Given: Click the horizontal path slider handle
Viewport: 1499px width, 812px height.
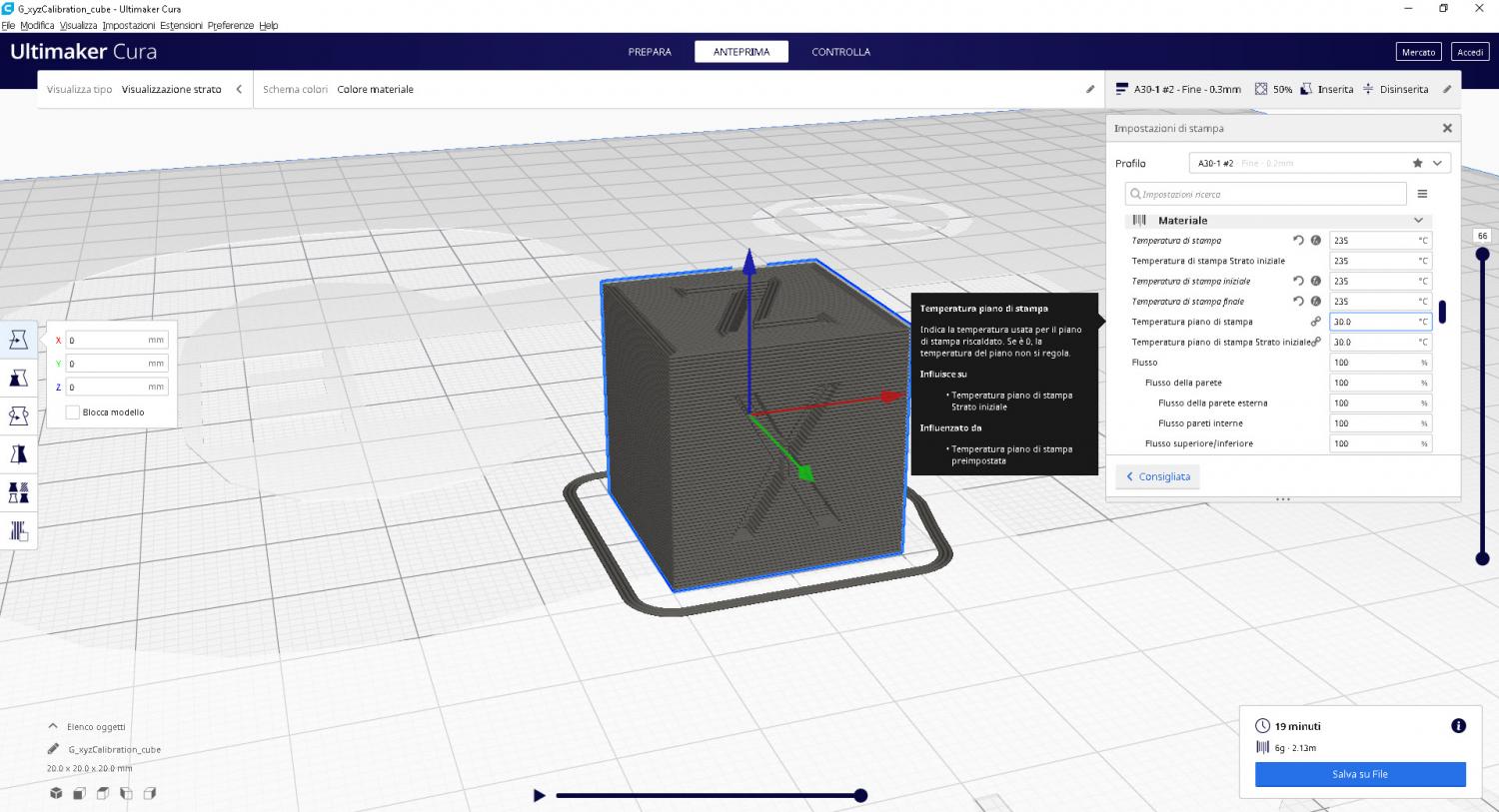Looking at the screenshot, I should click(x=860, y=796).
